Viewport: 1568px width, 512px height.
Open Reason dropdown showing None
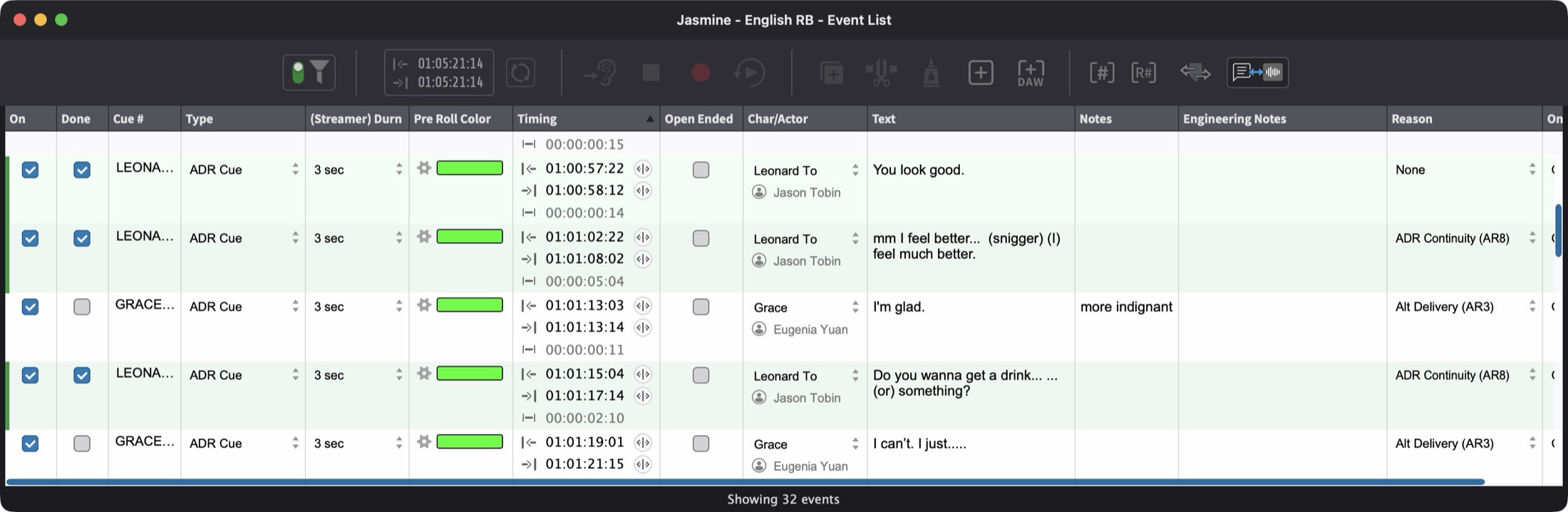click(x=1465, y=170)
